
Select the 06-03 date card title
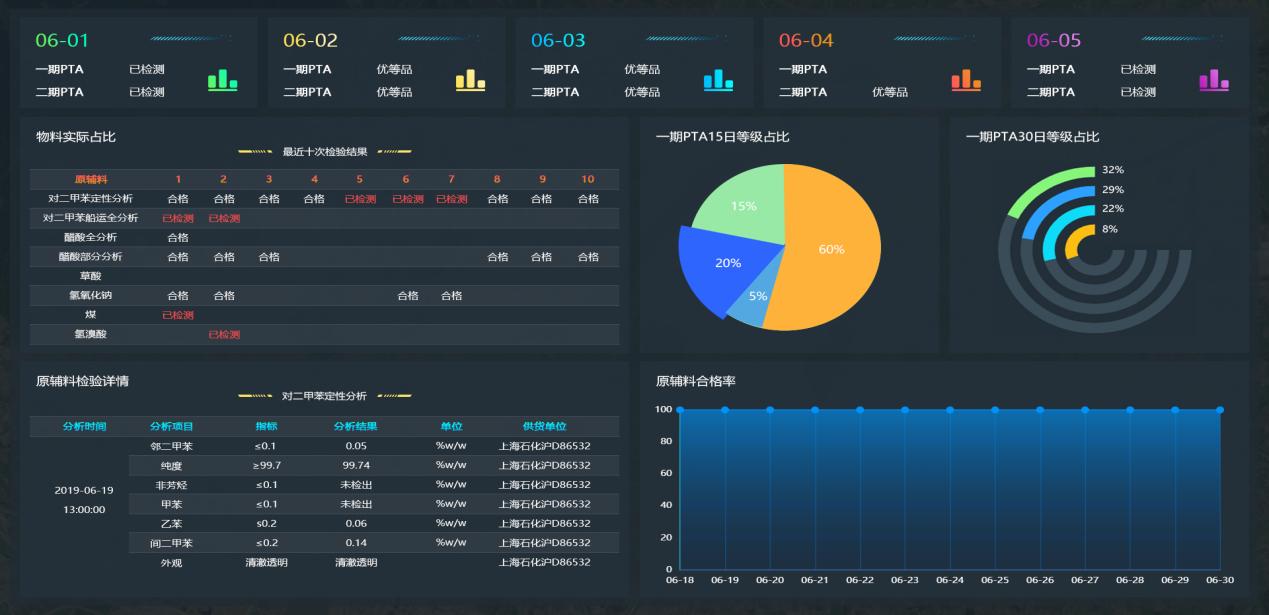558,41
